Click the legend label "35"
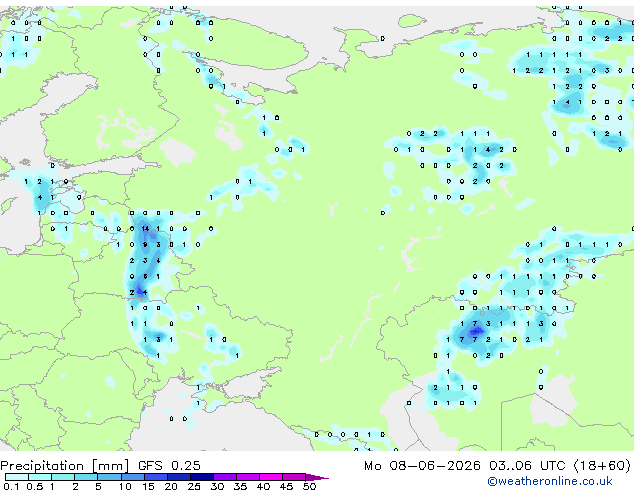This screenshot has width=634, height=490. (240, 486)
